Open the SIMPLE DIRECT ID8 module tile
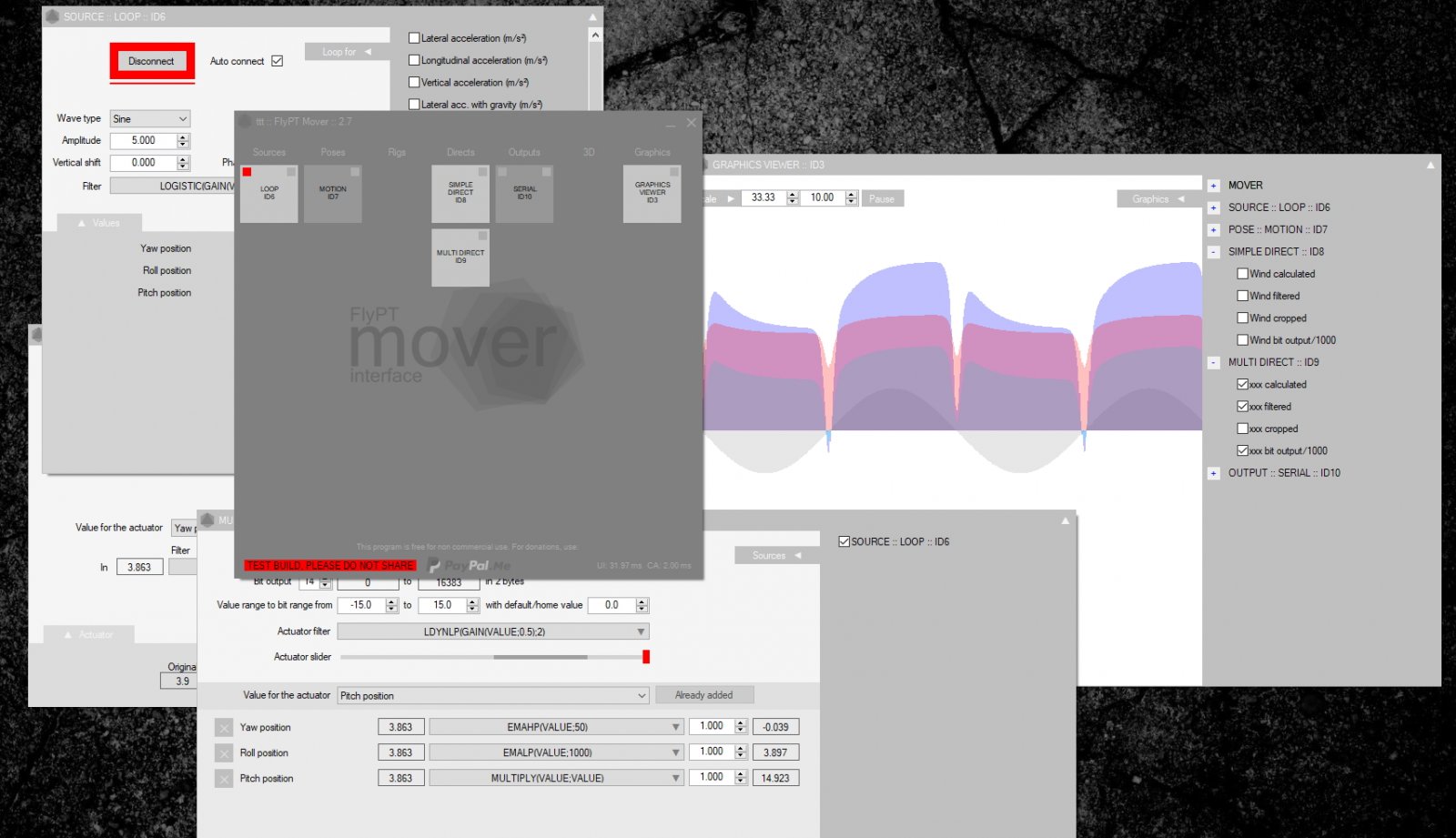Image resolution: width=1456 pixels, height=838 pixels. coord(460,194)
